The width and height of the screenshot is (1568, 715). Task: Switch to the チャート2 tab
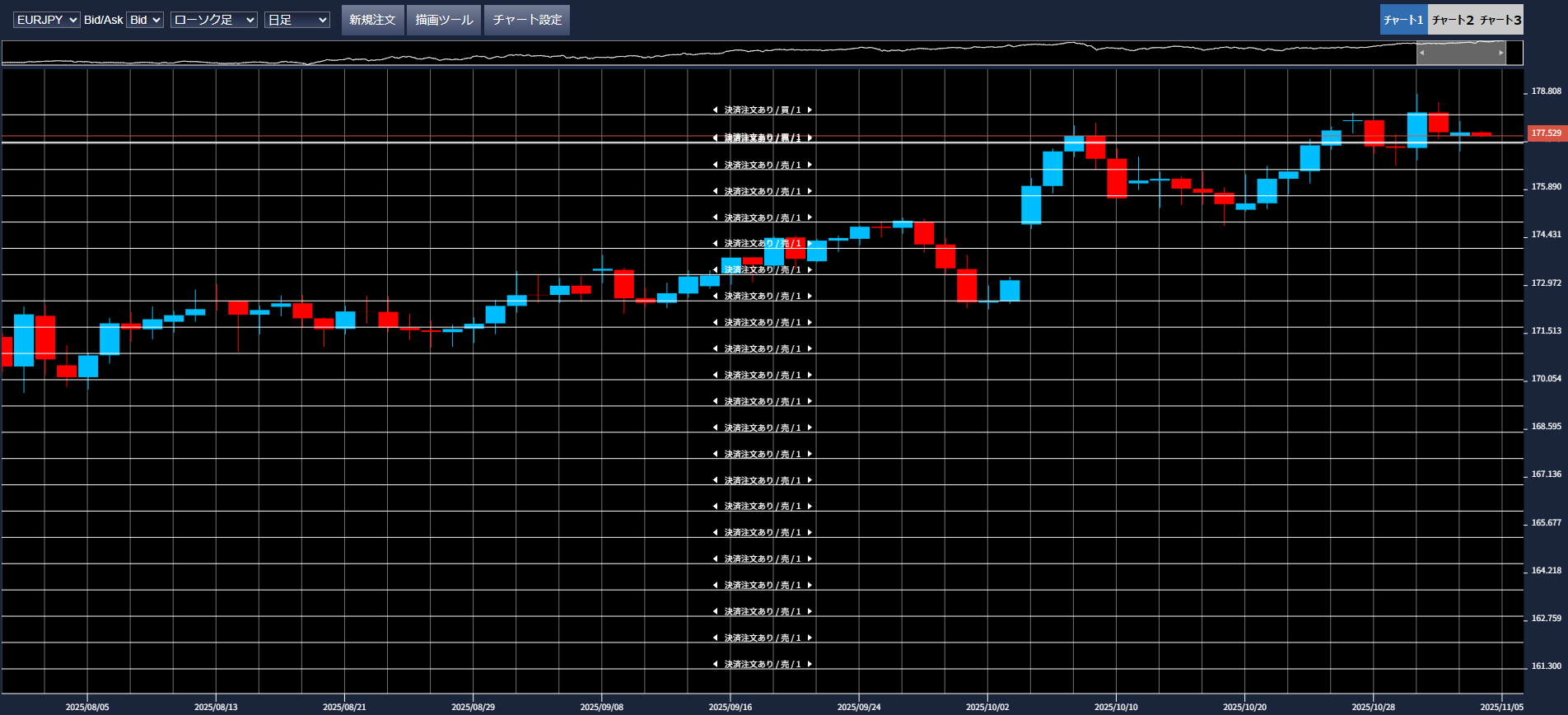[x=1452, y=20]
